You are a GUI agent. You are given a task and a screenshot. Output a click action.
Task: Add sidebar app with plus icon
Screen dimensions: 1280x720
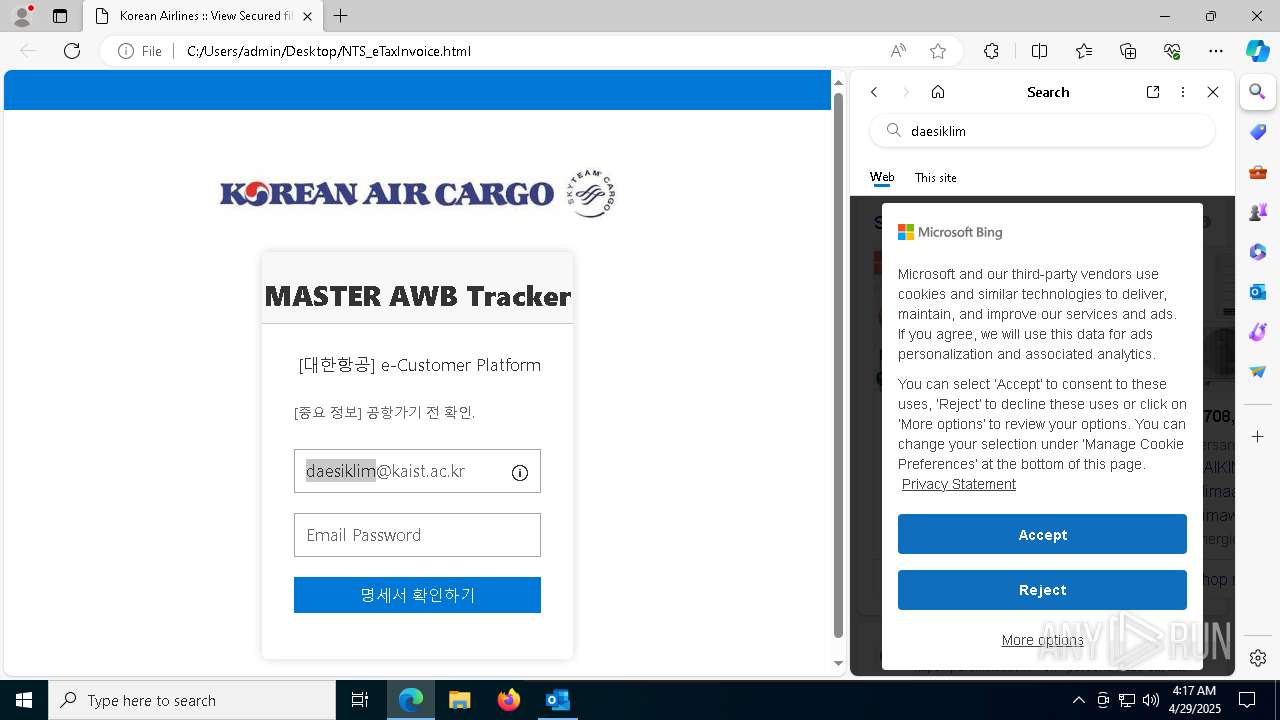click(x=1258, y=437)
